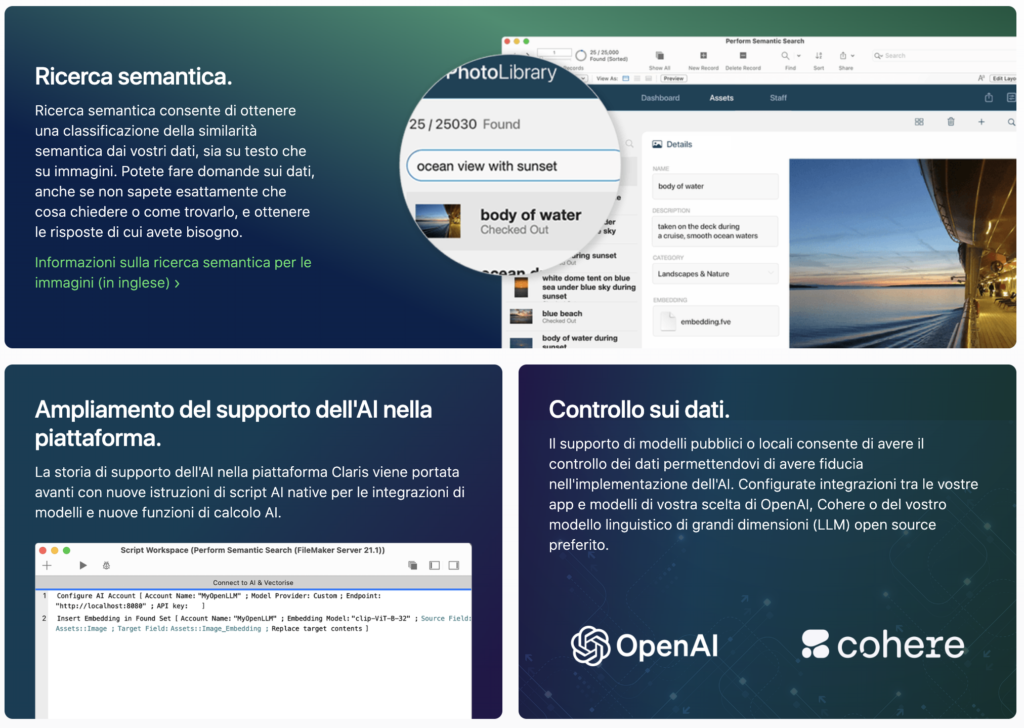Click the ocean view with sunset search box
This screenshot has width=1024, height=728.
pyautogui.click(x=513, y=166)
